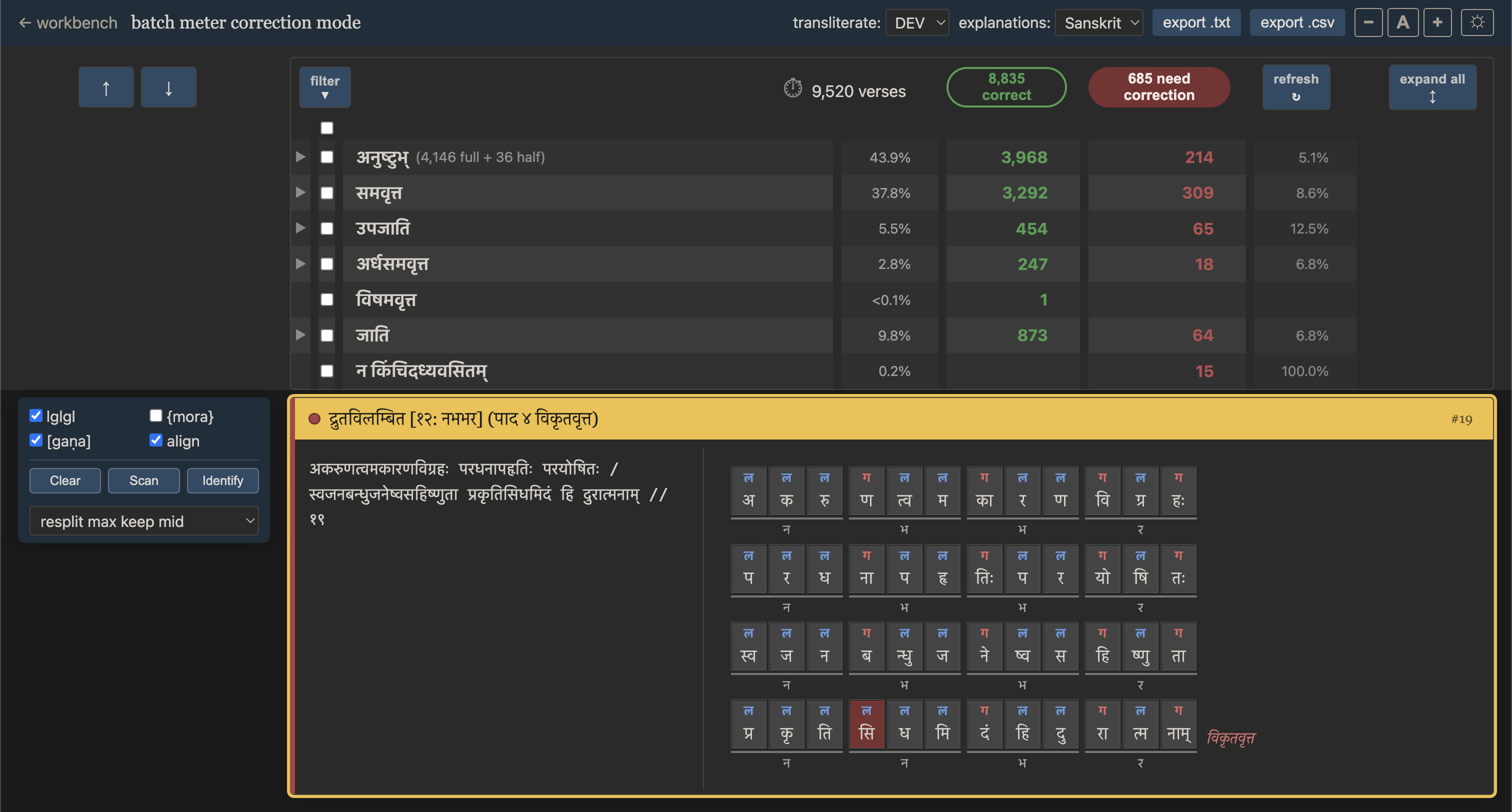Click the 685 need correction badge

[1159, 87]
